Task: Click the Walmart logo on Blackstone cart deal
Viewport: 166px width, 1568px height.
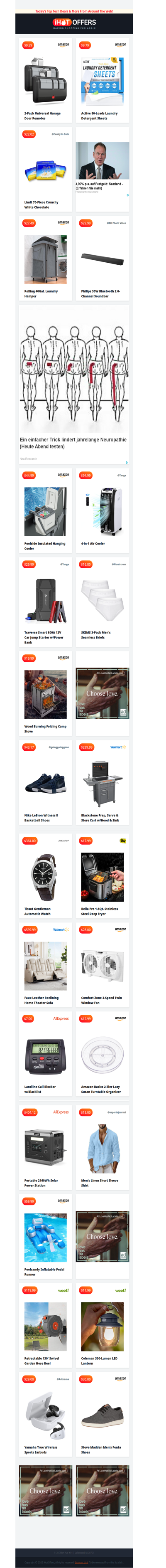Action: (118, 747)
